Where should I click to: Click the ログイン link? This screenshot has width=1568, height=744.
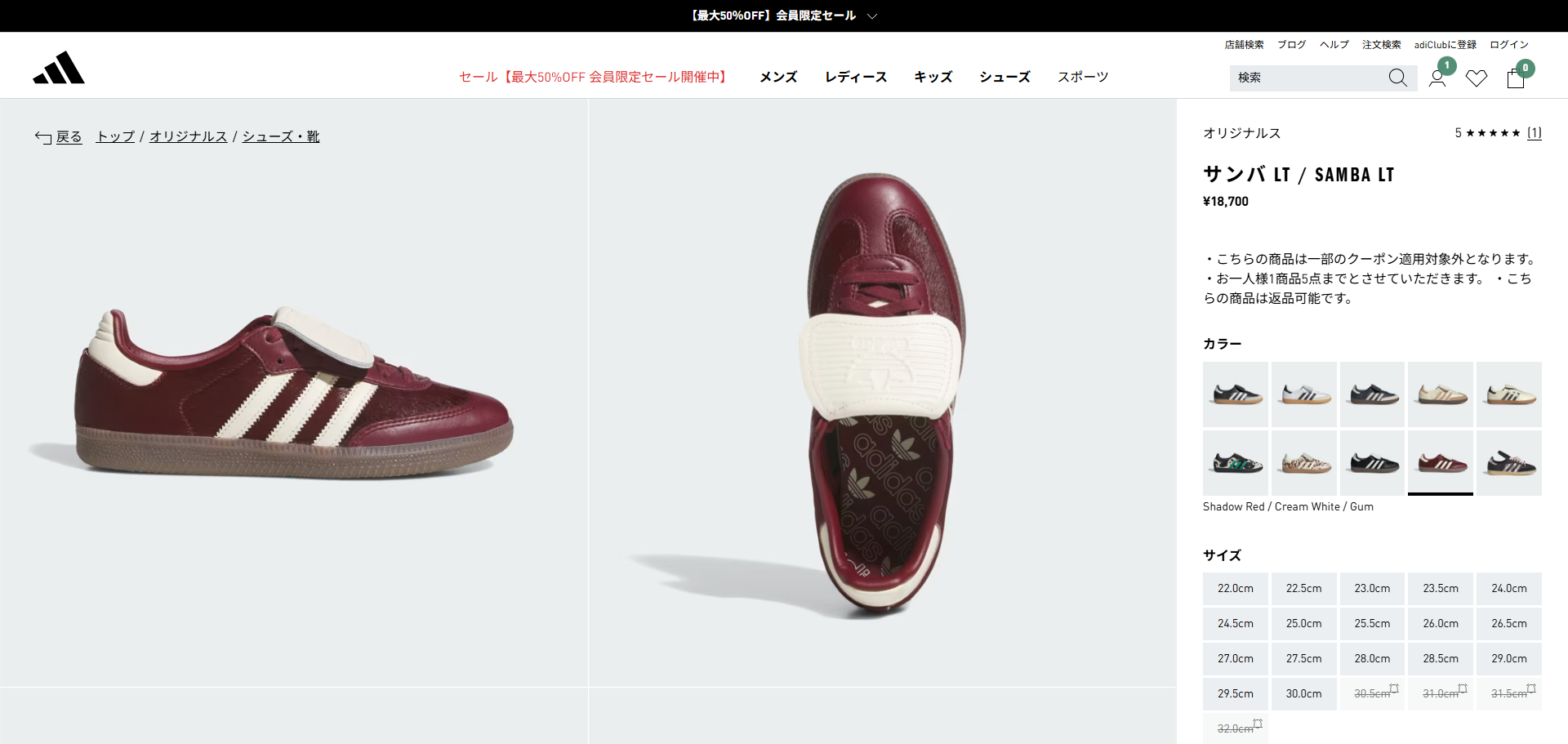tap(1509, 45)
